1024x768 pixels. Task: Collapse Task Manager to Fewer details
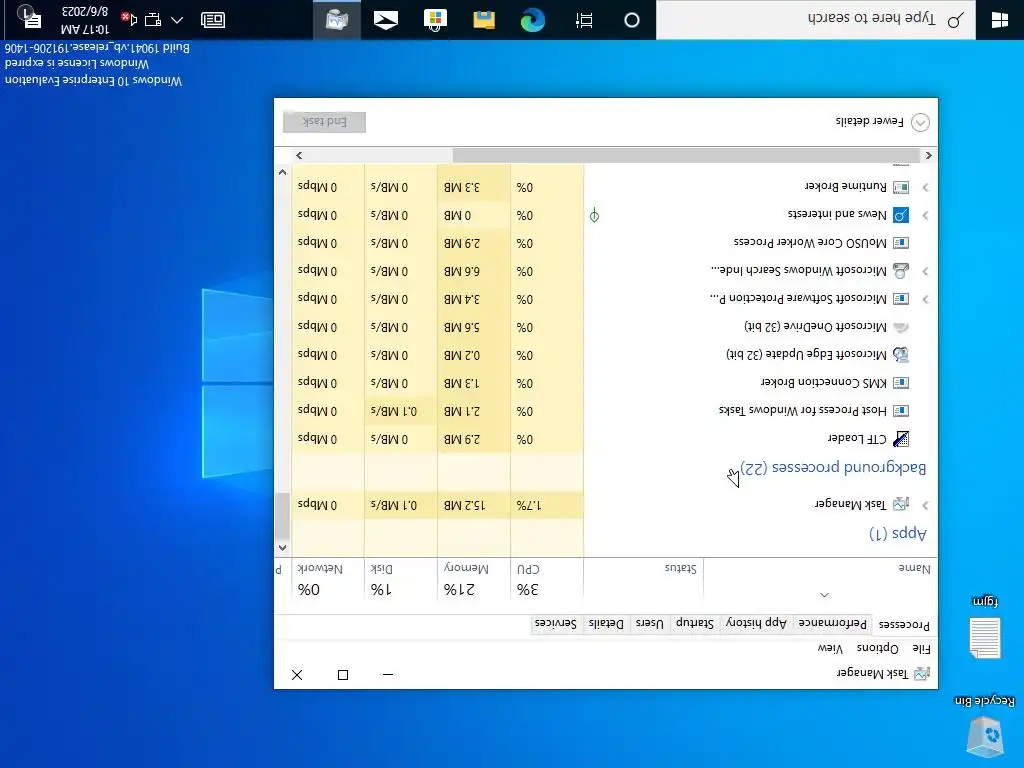pyautogui.click(x=883, y=122)
